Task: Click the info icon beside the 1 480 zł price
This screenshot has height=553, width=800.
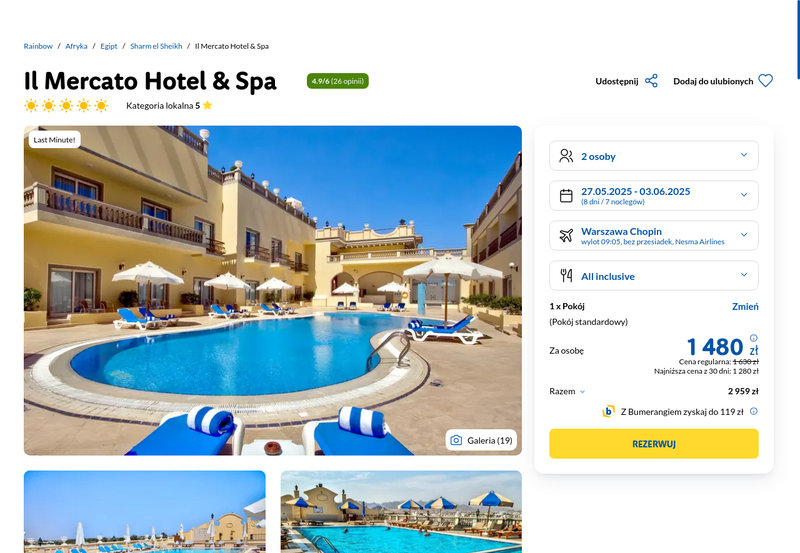Action: 754,338
